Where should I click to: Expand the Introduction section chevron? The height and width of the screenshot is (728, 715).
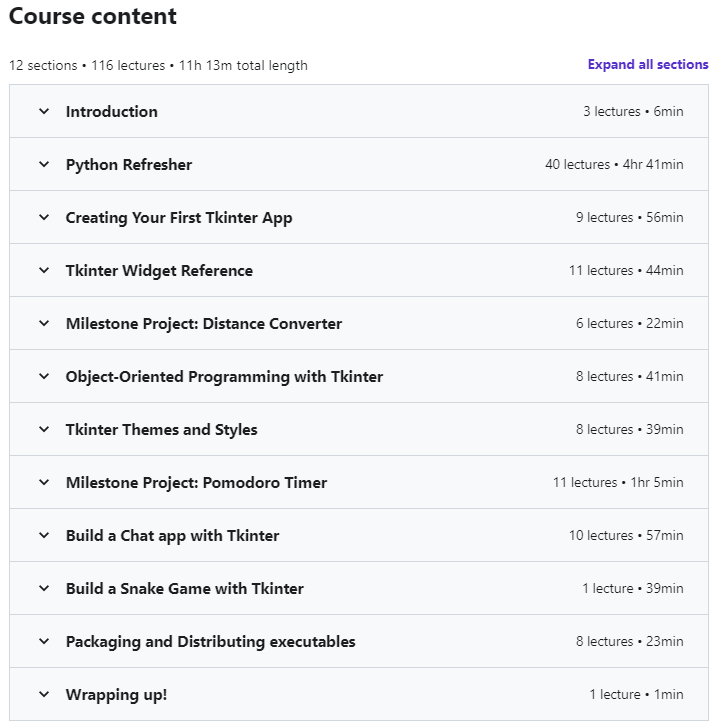44,111
